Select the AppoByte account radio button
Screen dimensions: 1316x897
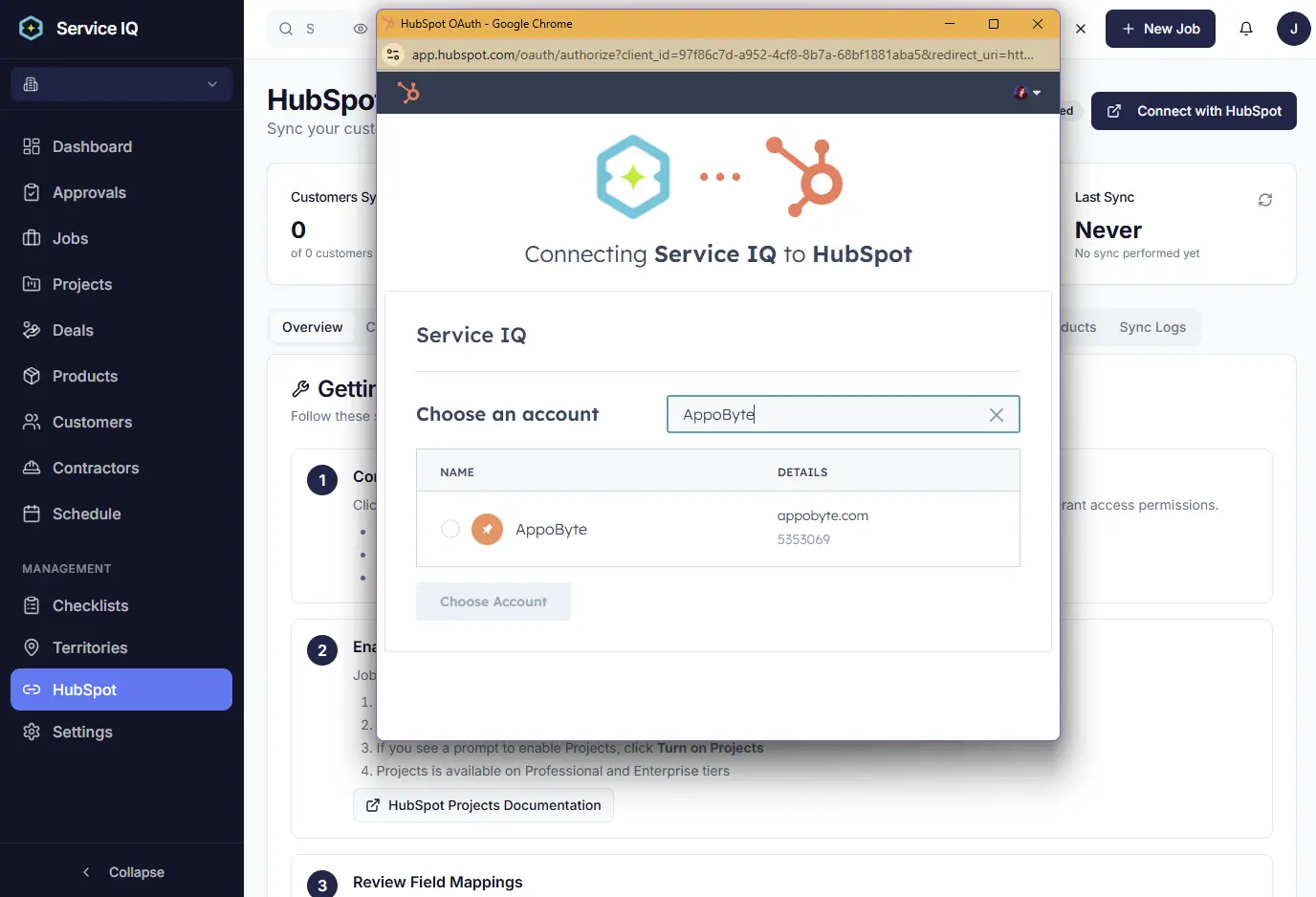pos(450,529)
